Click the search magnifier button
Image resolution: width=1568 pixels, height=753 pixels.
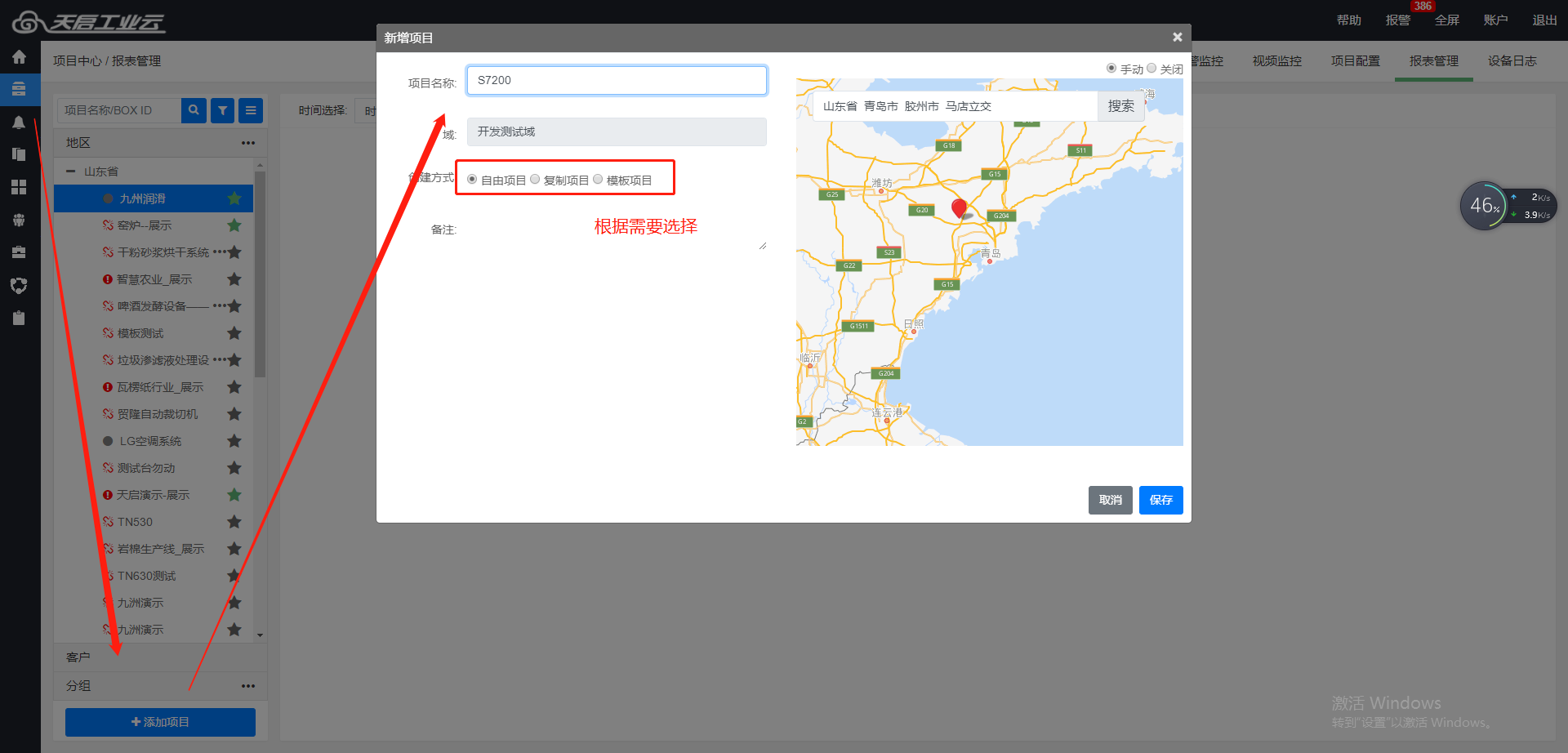pos(194,110)
